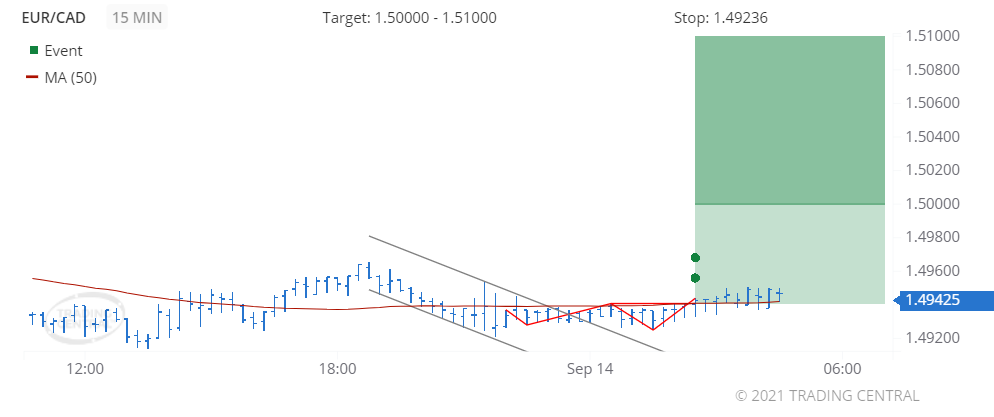The image size is (994, 417).
Task: Click the Sep 14 date axis label
Action: pyautogui.click(x=590, y=368)
